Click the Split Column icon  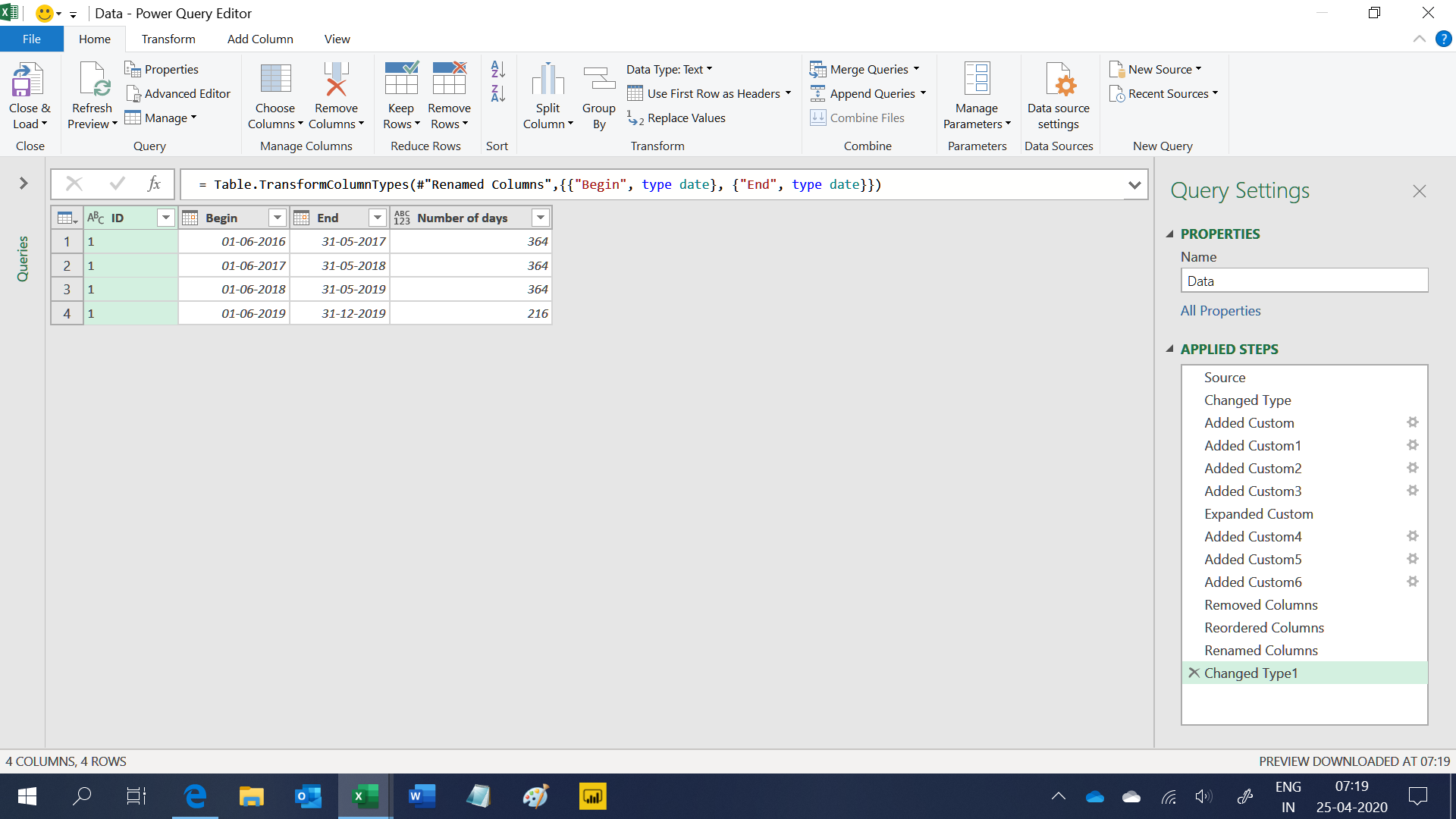click(x=548, y=79)
